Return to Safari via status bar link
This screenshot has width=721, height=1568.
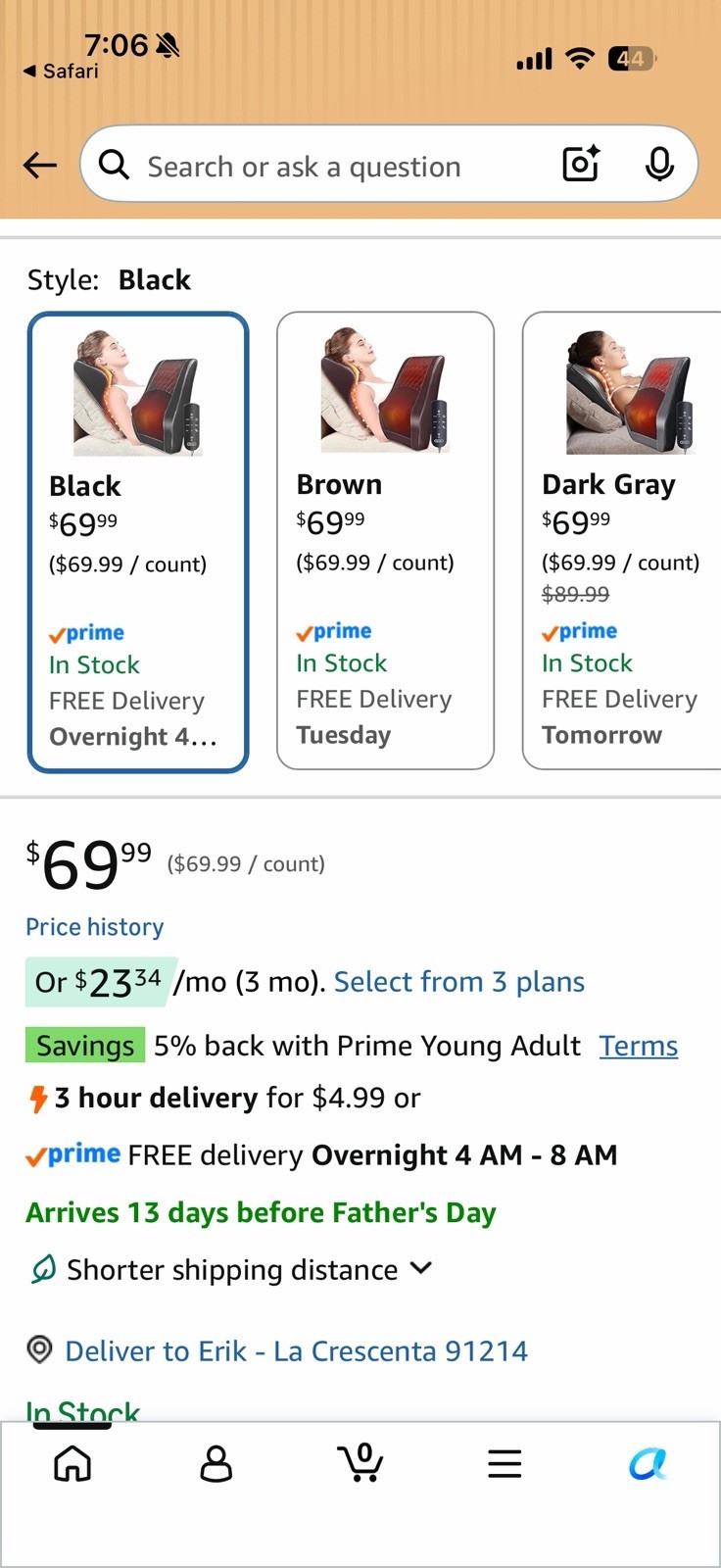coord(61,72)
